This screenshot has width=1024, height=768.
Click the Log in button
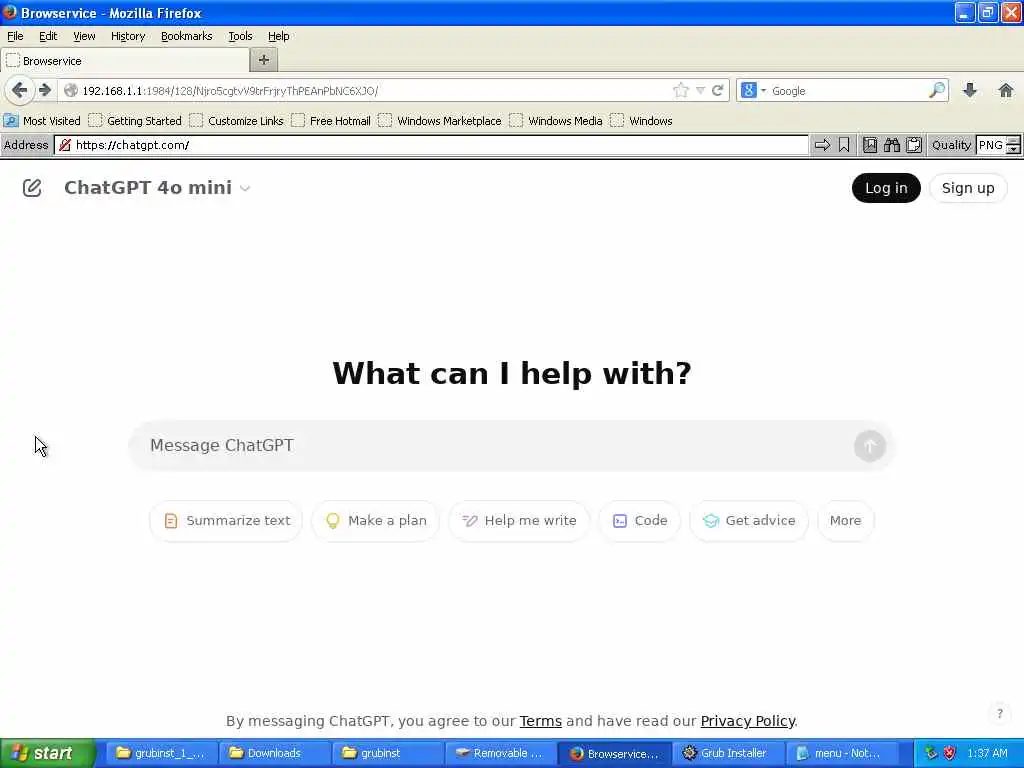pyautogui.click(x=886, y=188)
